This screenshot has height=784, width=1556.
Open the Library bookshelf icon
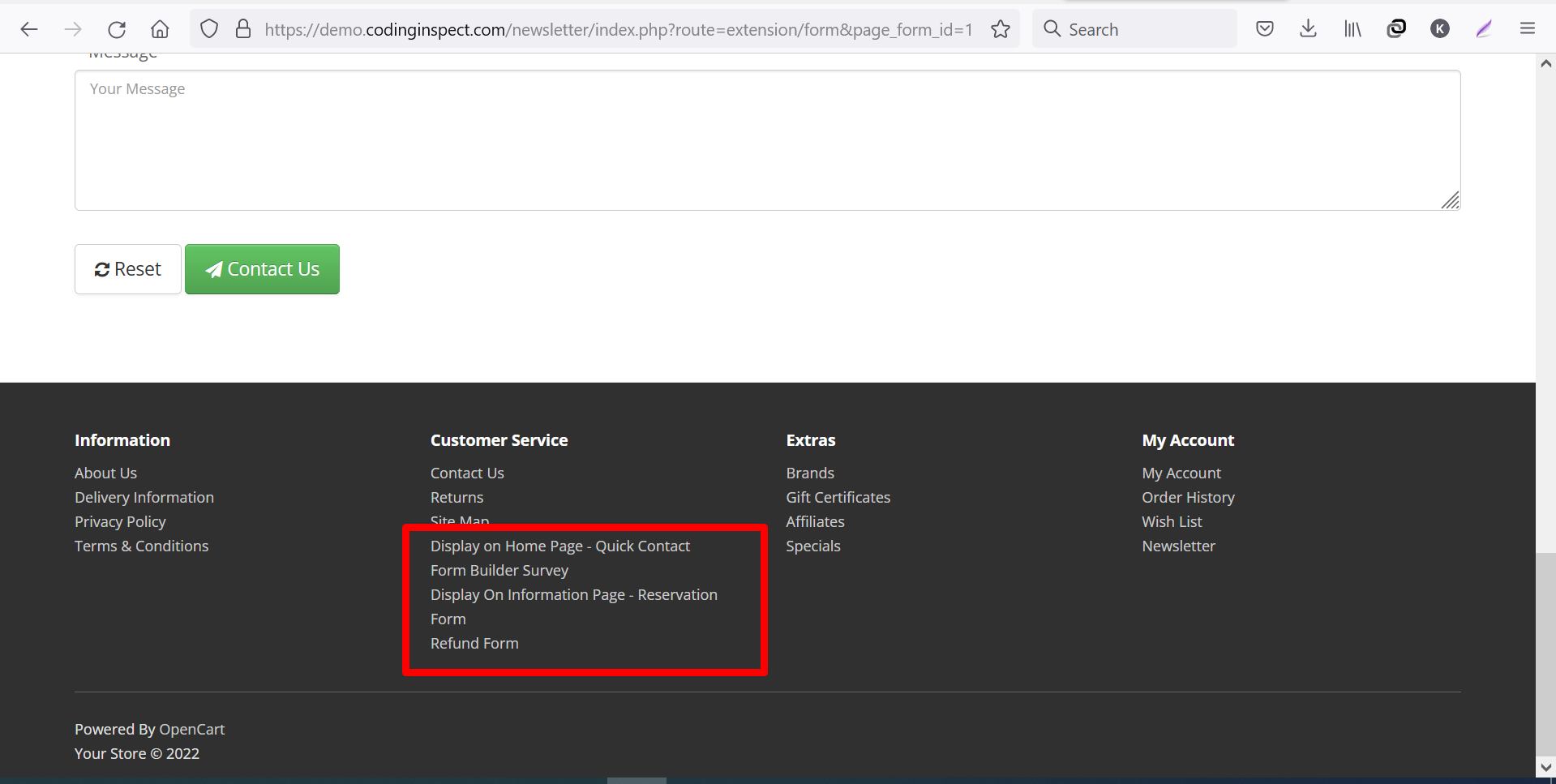tap(1352, 29)
